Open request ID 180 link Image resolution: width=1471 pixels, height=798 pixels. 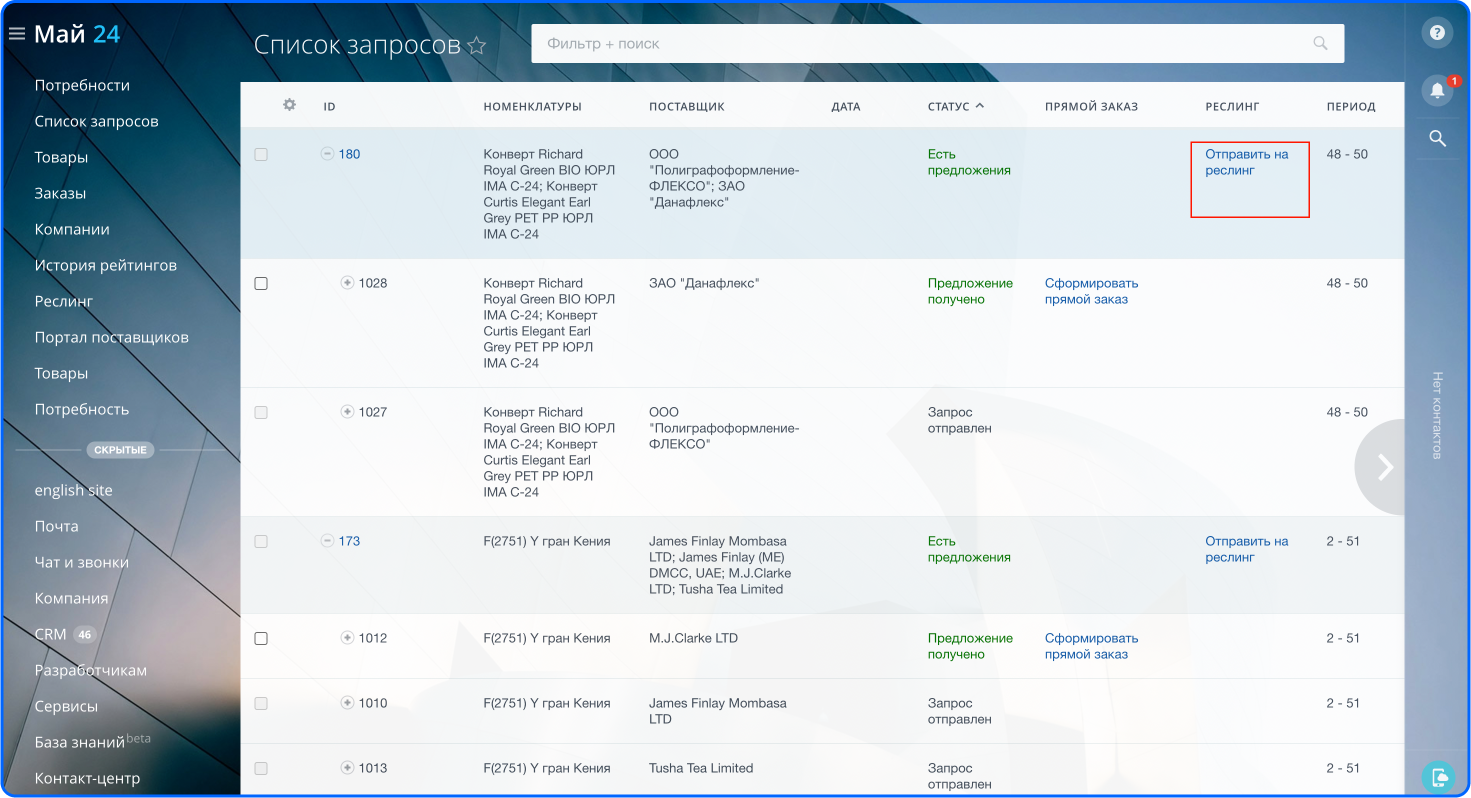[x=349, y=154]
